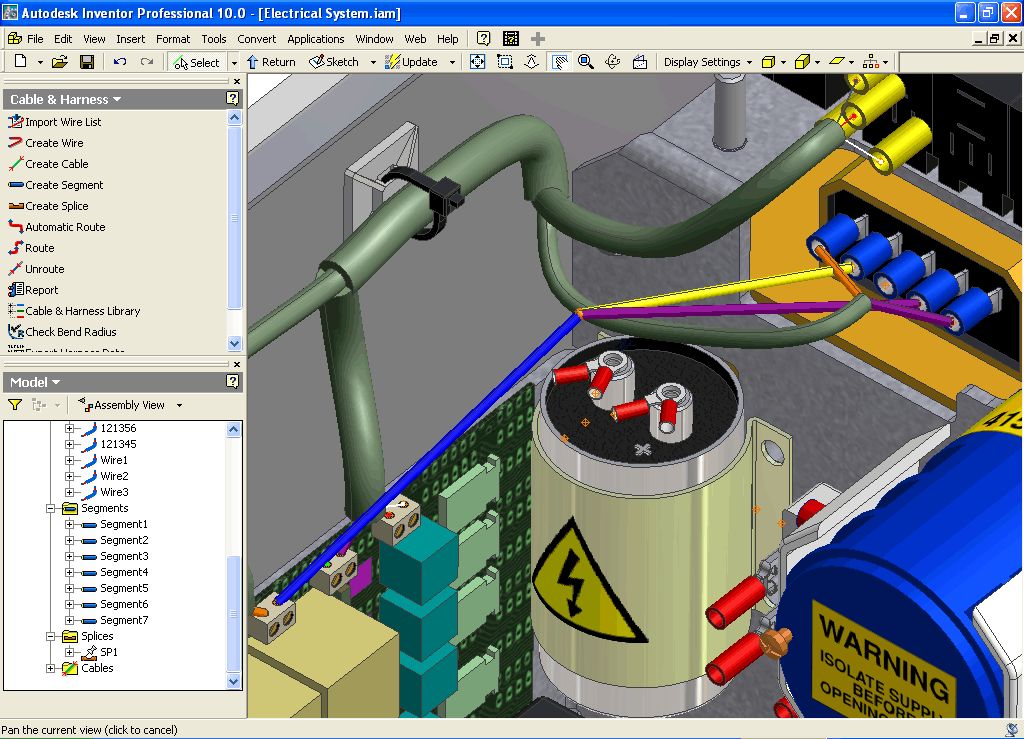Viewport: 1024px width, 739px height.
Task: Click the Open file icon
Action: (59, 61)
